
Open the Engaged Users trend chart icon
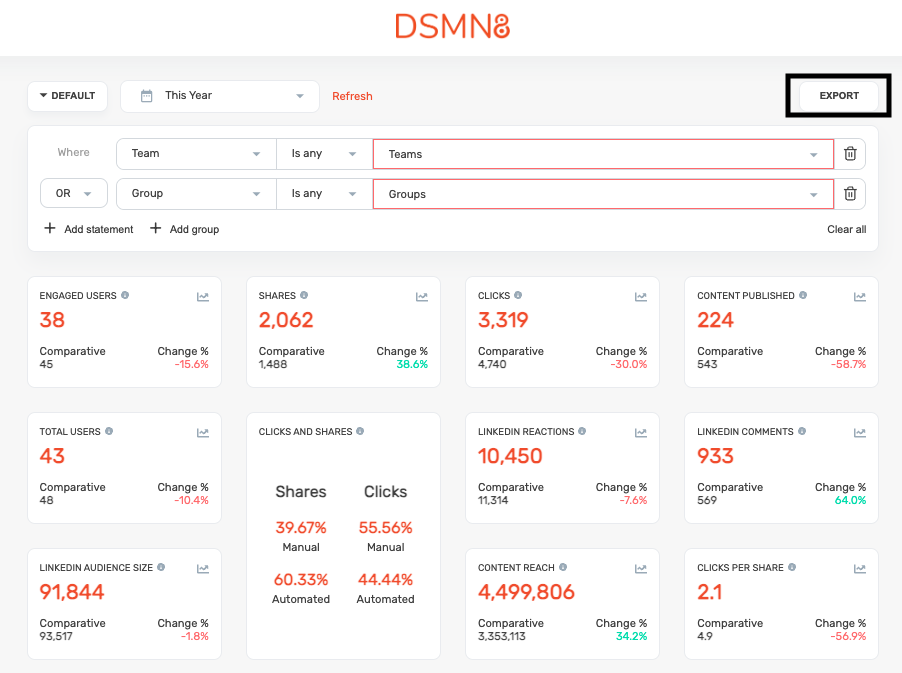coord(203,296)
